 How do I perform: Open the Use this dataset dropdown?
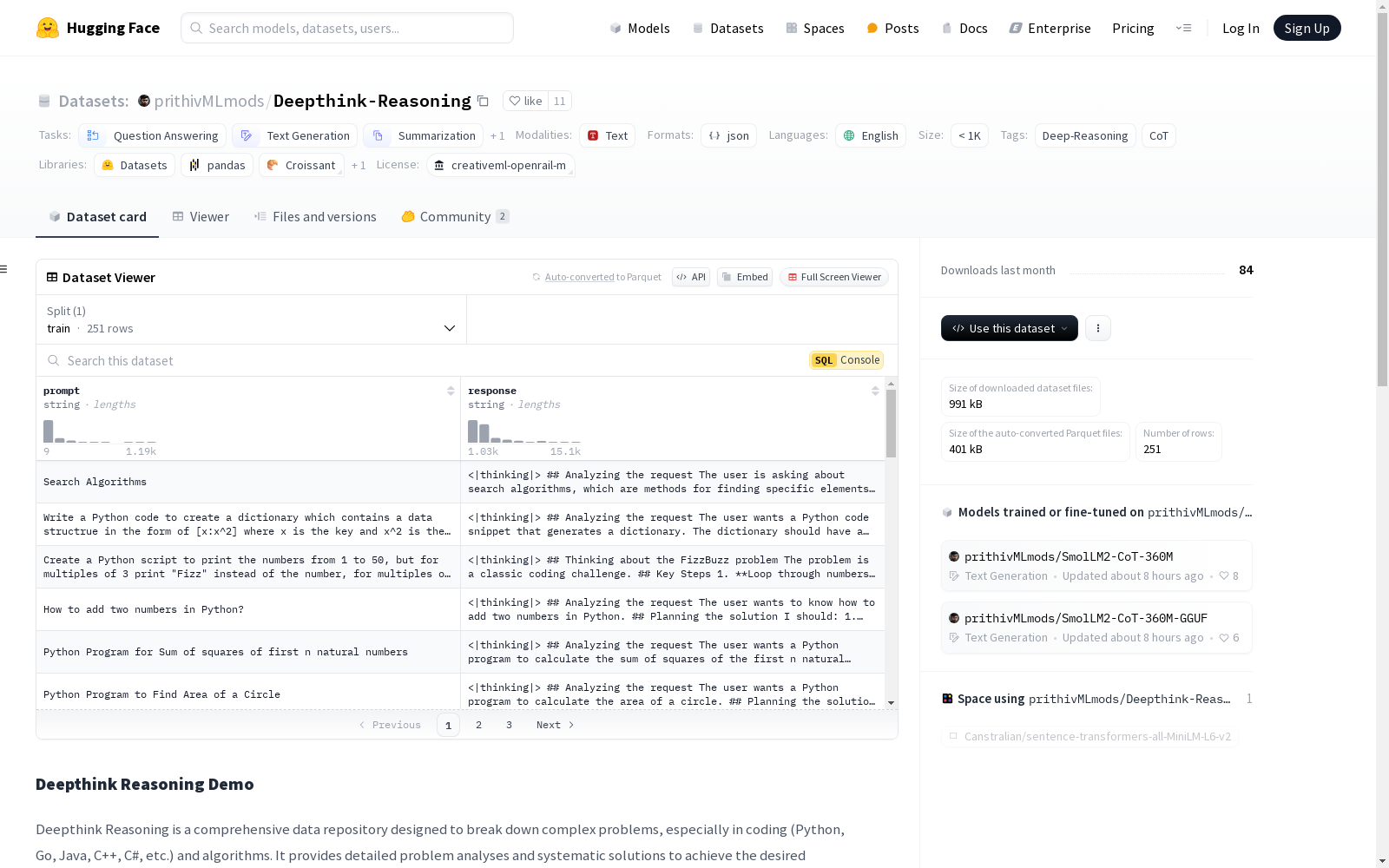(1010, 328)
